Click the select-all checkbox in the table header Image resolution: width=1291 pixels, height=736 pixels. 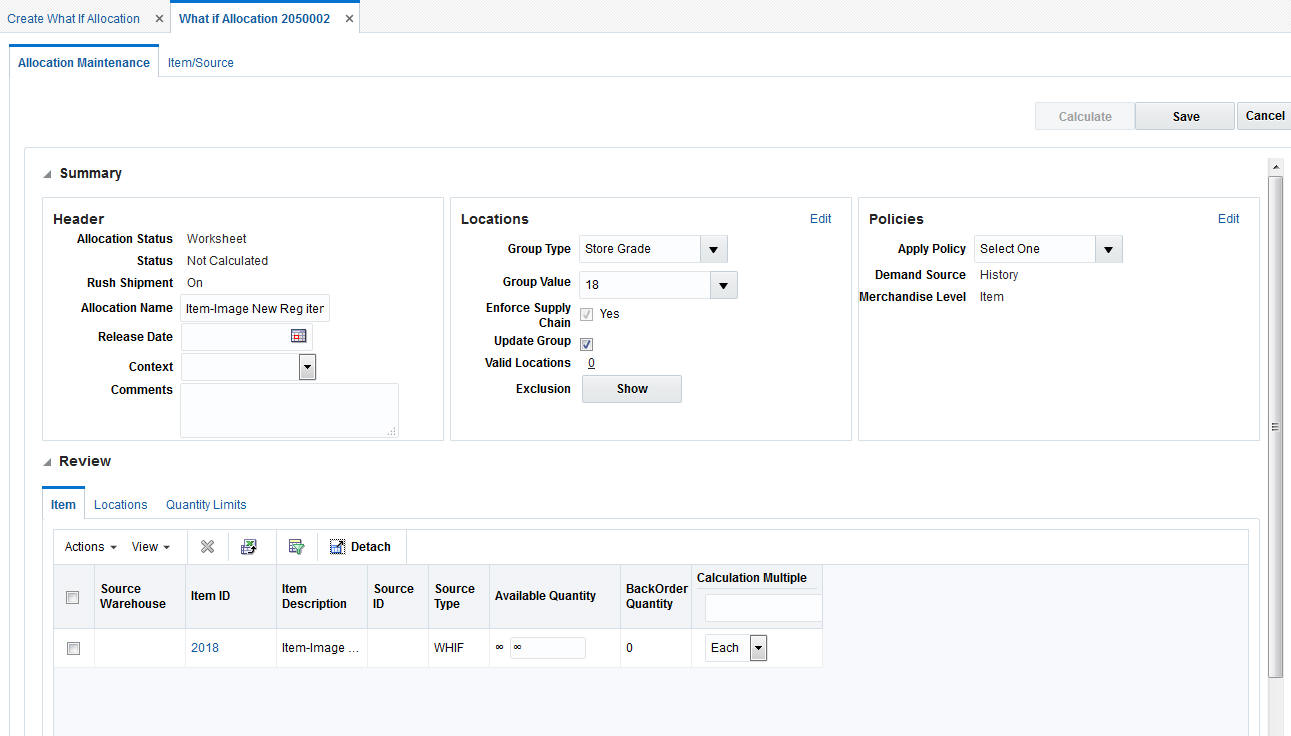coord(72,596)
